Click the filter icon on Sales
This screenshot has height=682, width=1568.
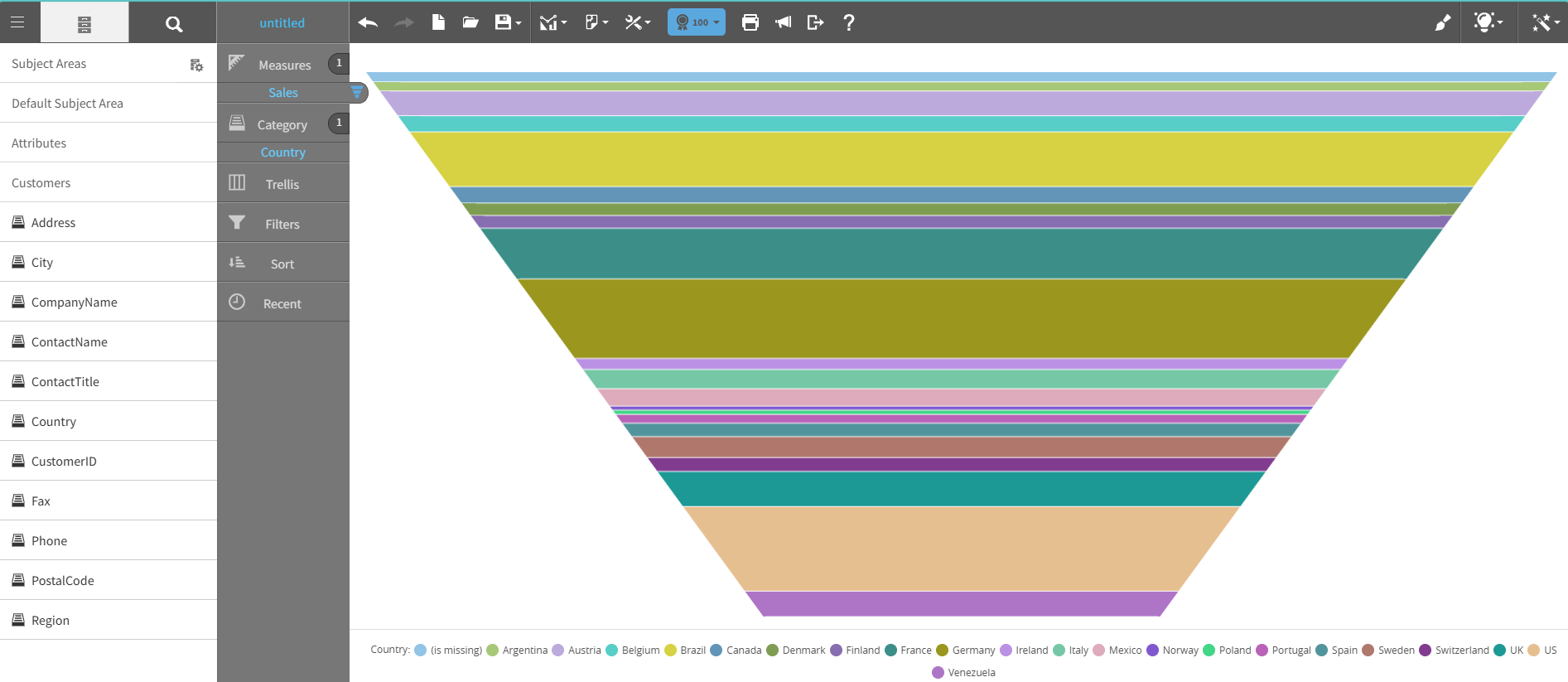[x=357, y=92]
